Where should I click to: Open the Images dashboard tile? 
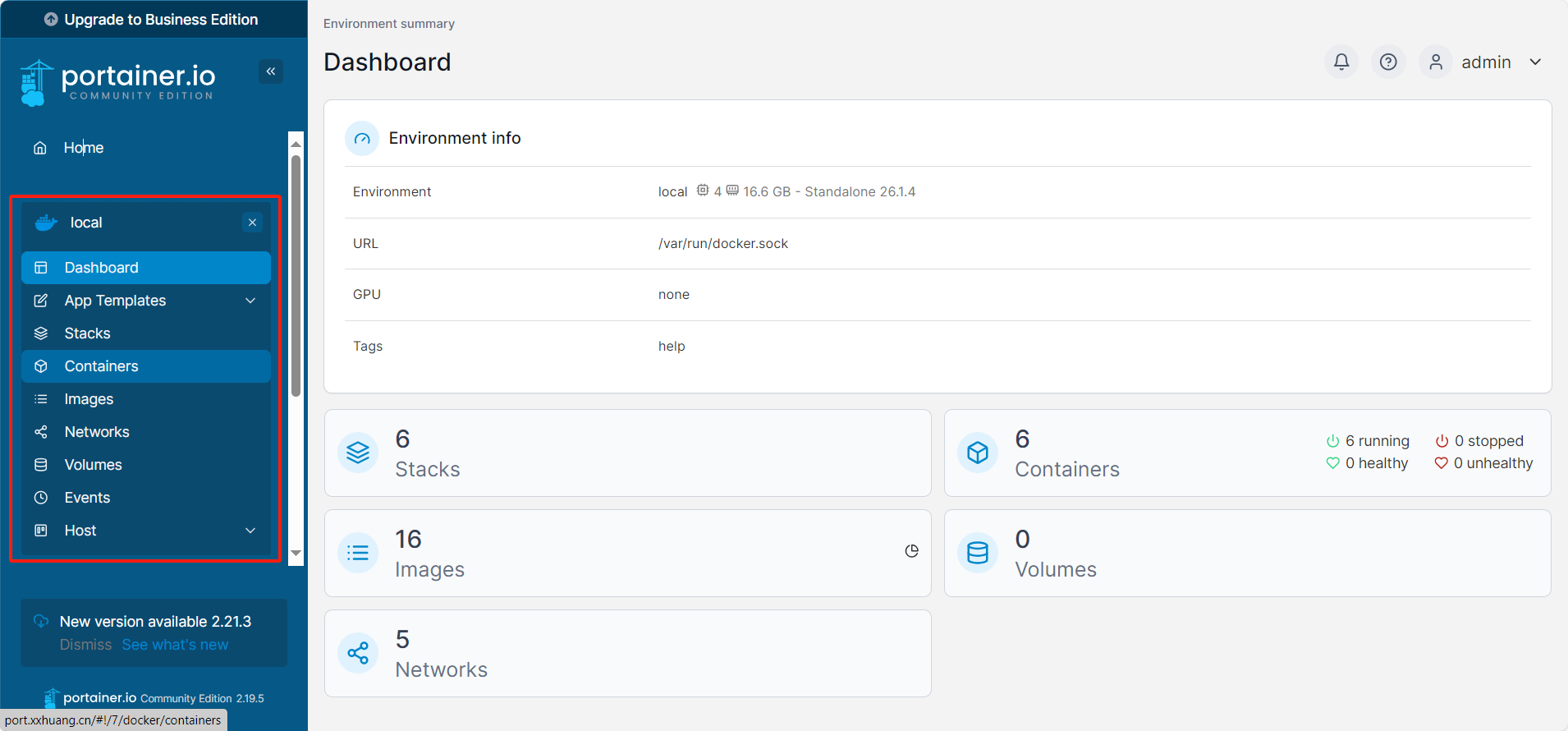pyautogui.click(x=628, y=554)
